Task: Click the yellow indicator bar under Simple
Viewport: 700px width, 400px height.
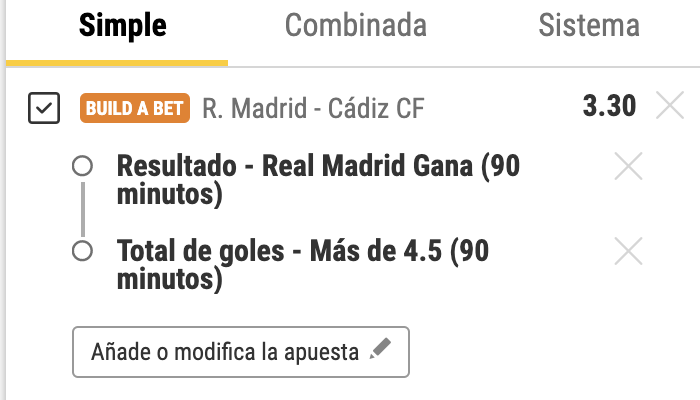Action: point(117,63)
